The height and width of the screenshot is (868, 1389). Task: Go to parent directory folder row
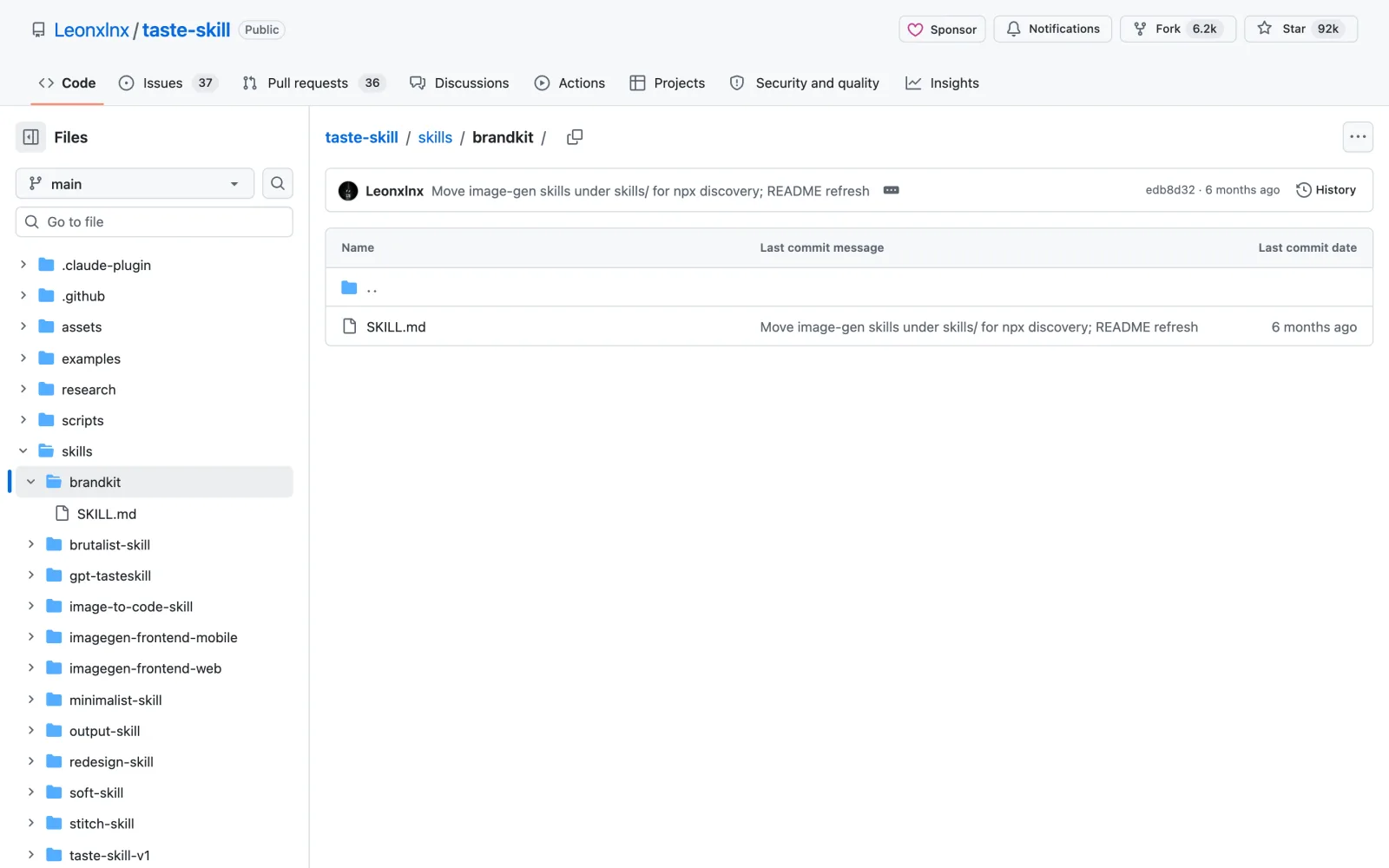point(848,287)
